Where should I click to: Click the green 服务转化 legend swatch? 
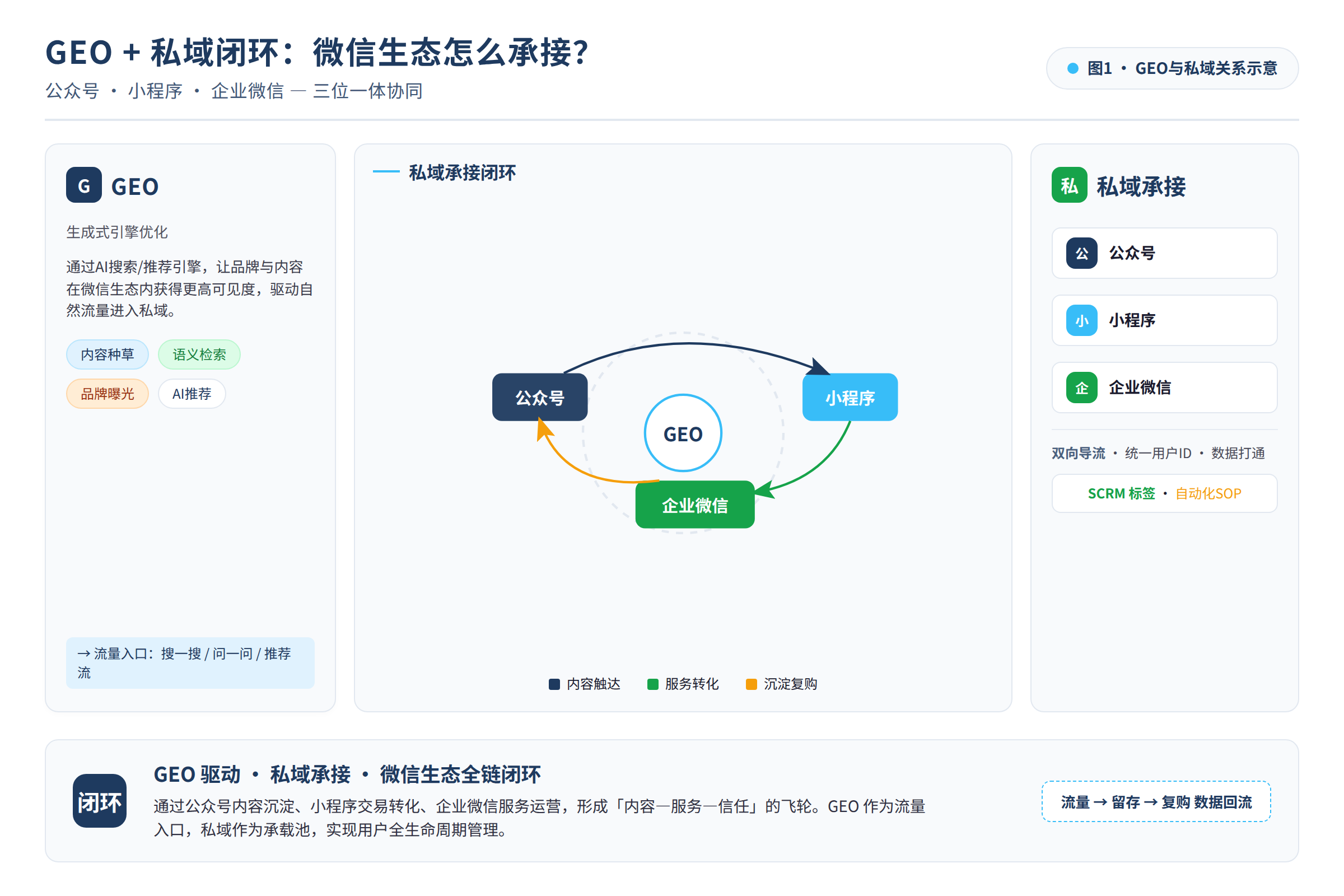(652, 684)
